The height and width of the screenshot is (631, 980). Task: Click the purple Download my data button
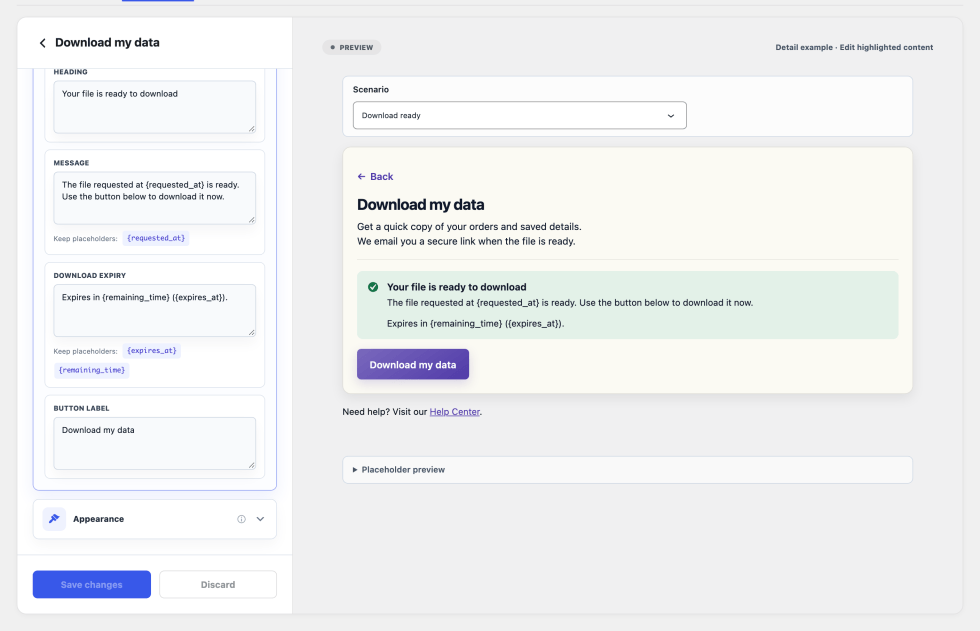412,364
